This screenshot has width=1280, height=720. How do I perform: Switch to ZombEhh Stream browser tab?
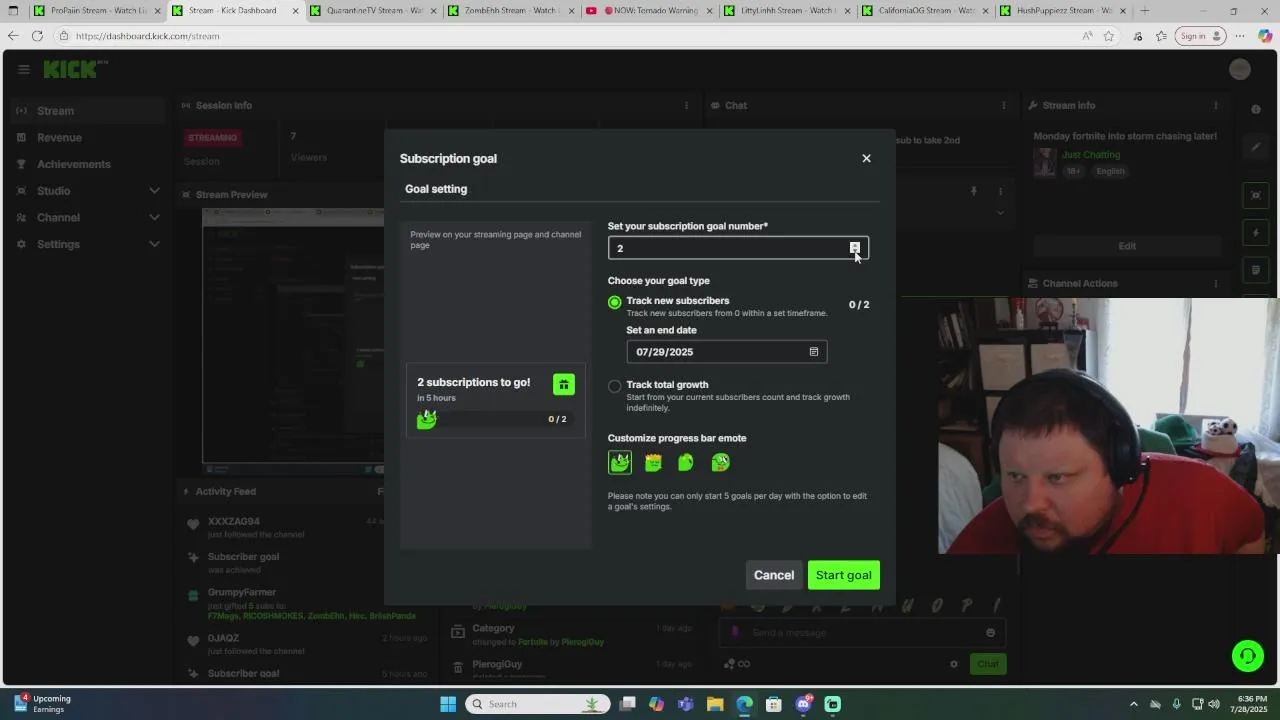(511, 11)
